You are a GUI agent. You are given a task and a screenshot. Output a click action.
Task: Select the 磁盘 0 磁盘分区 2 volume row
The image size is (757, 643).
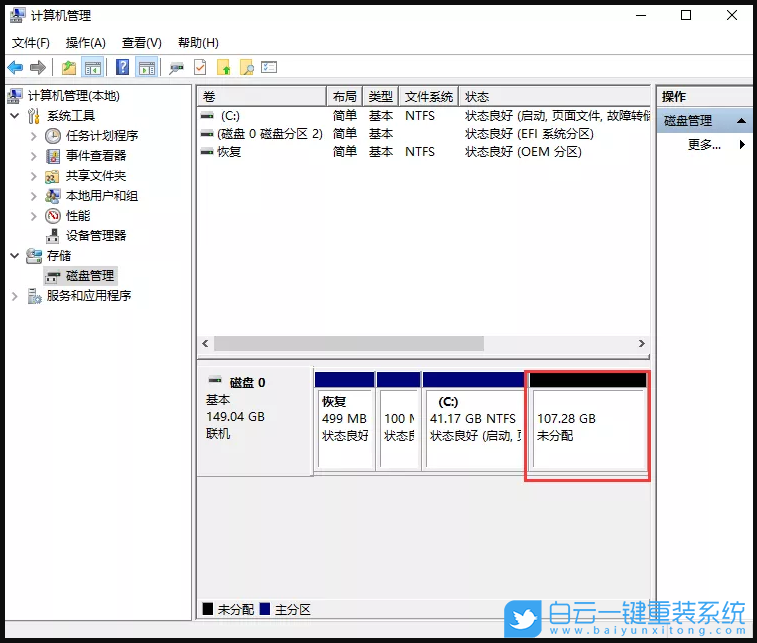coord(424,134)
